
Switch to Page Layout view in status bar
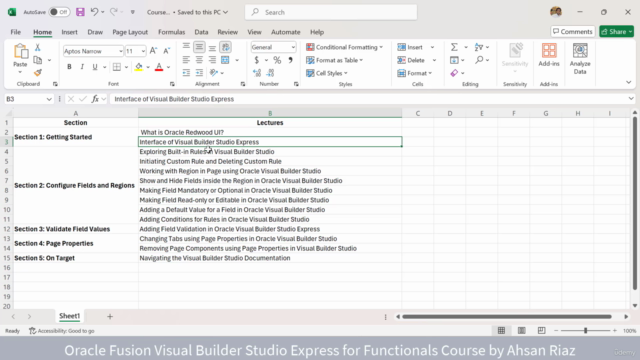pos(522,331)
